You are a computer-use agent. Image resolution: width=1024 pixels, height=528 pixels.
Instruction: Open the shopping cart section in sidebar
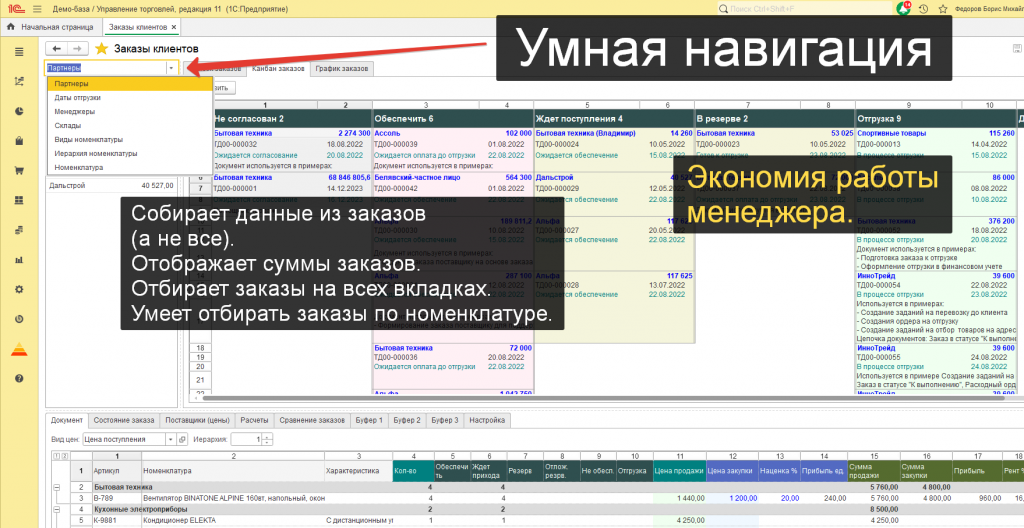(19, 171)
